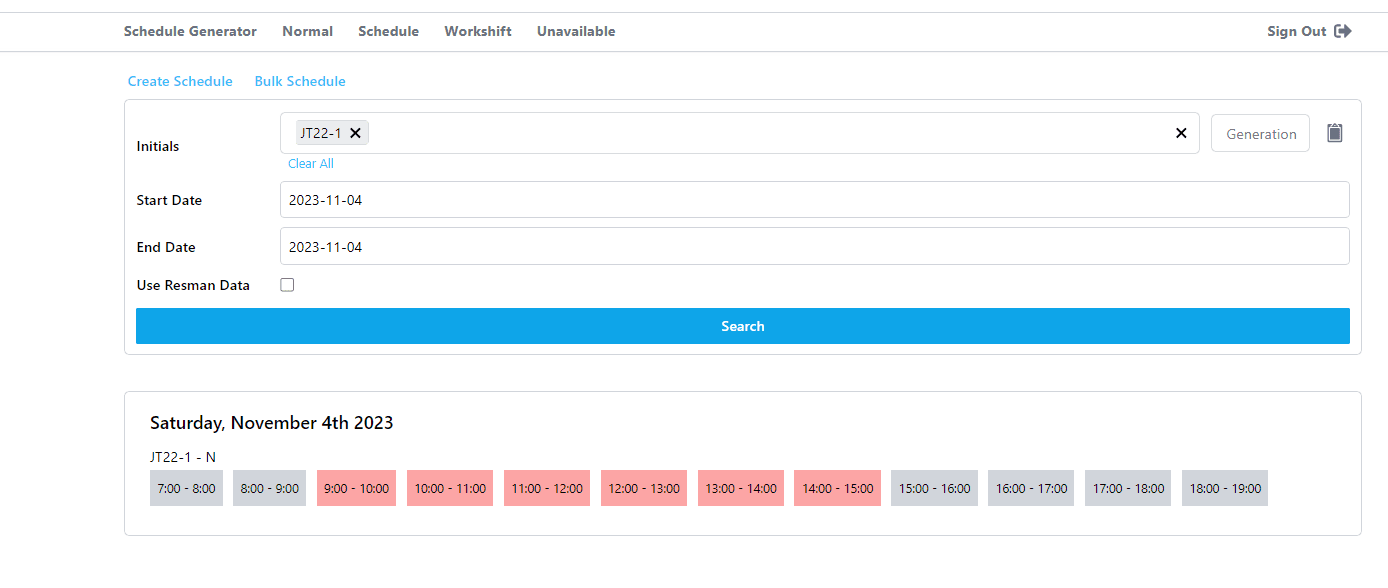Click the End Date label
This screenshot has width=1388, height=588.
click(166, 247)
